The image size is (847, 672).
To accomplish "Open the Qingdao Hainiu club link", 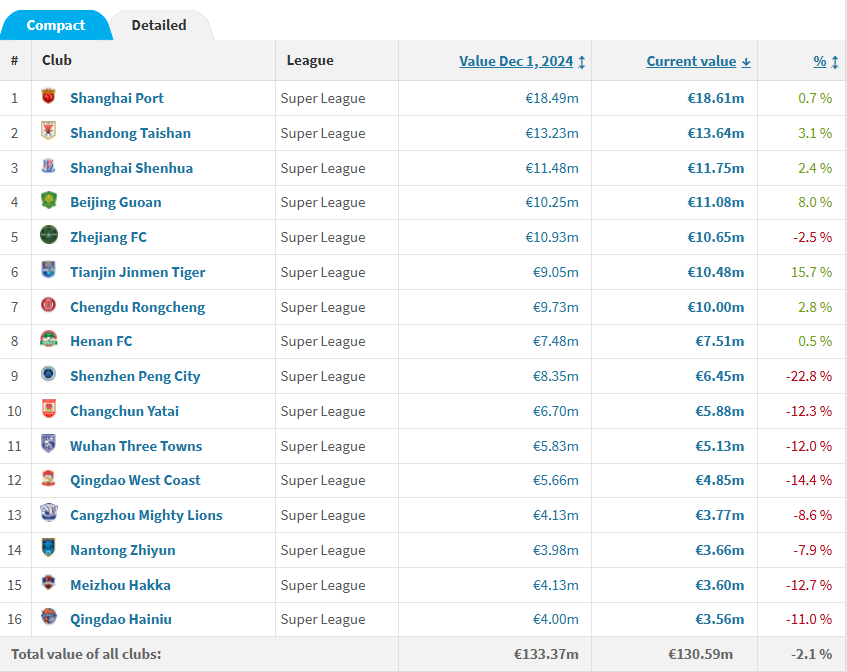I will click(x=120, y=620).
